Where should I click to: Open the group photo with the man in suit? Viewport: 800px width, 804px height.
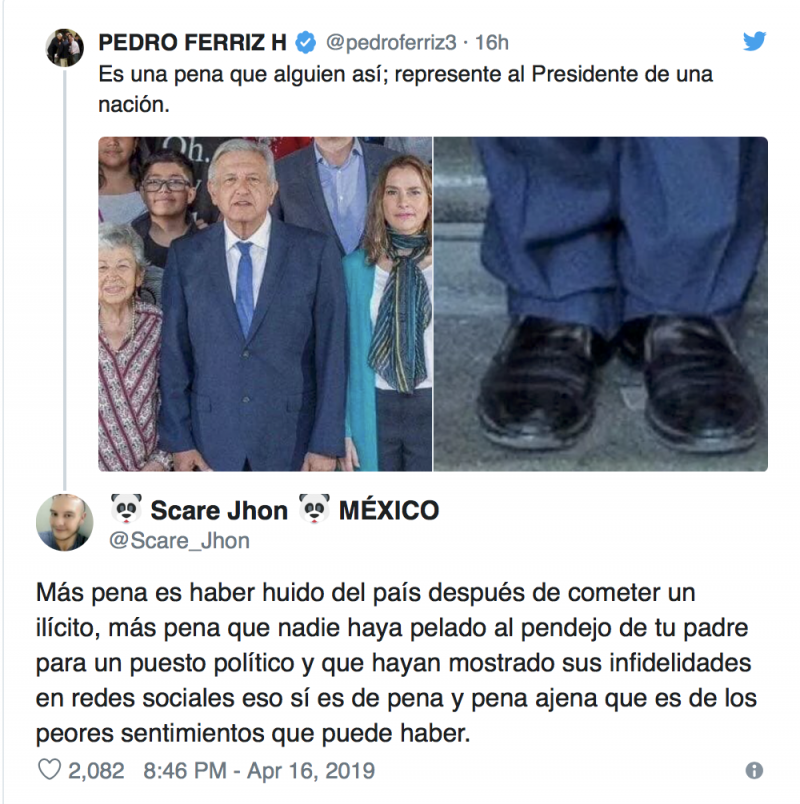[x=265, y=304]
